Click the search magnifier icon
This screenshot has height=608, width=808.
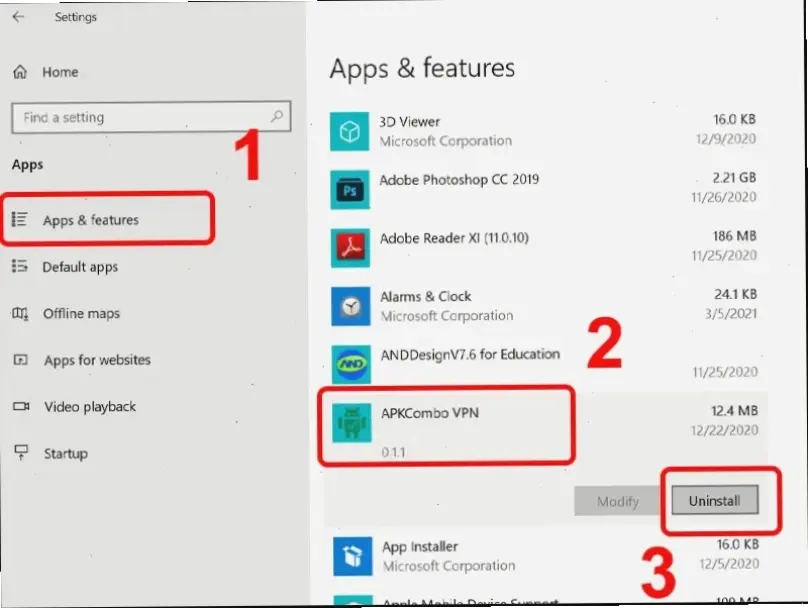coord(277,117)
